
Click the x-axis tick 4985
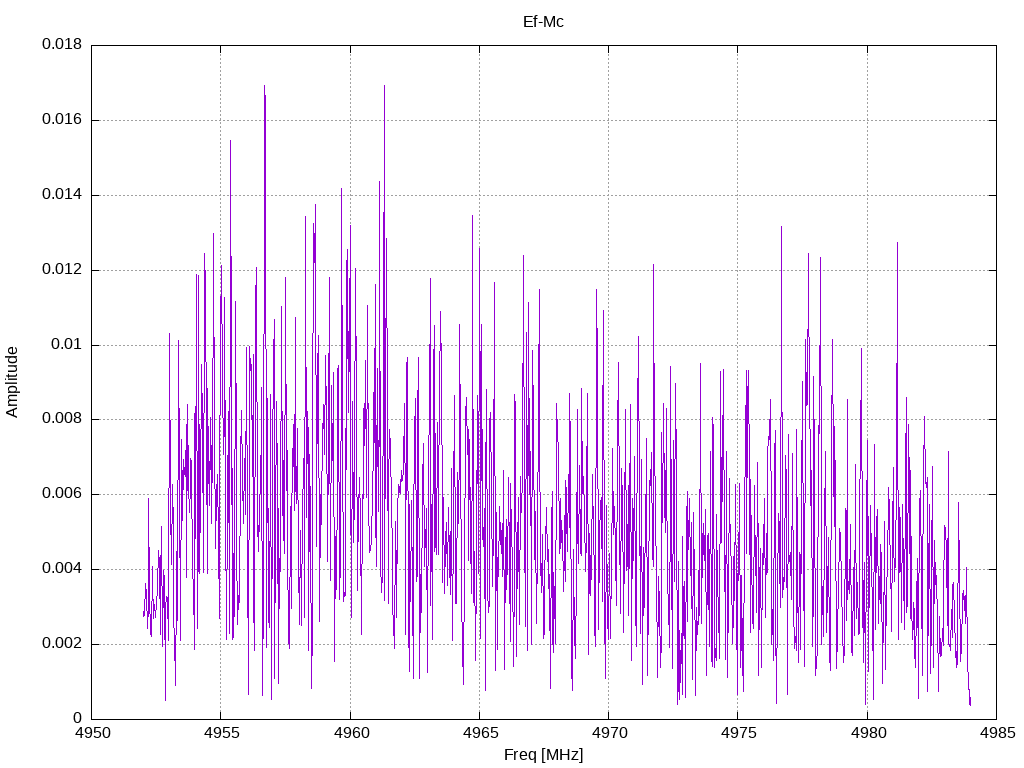click(997, 733)
